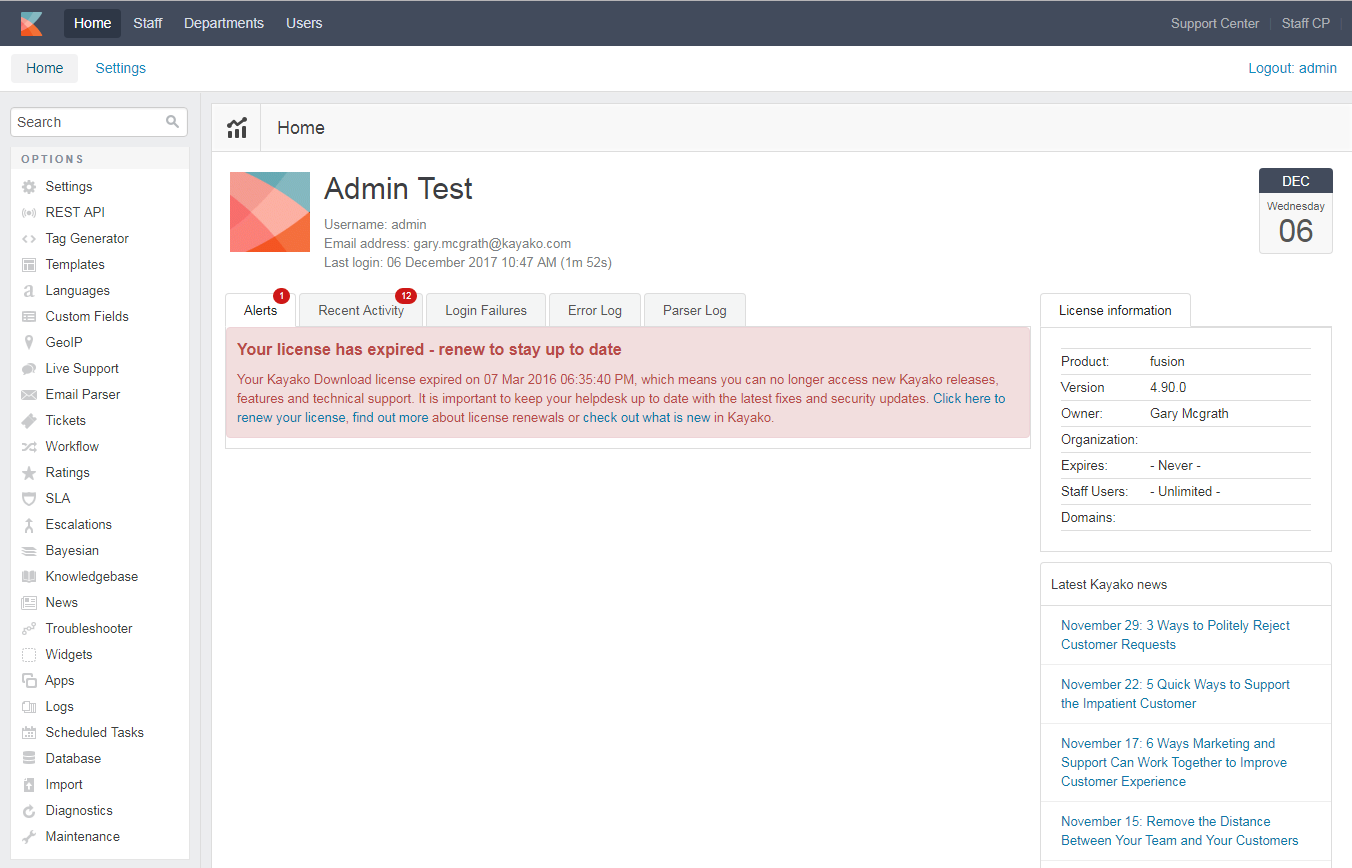Viewport: 1352px width, 868px height.
Task: Open news article about Impatient Customer
Action: tap(1175, 694)
